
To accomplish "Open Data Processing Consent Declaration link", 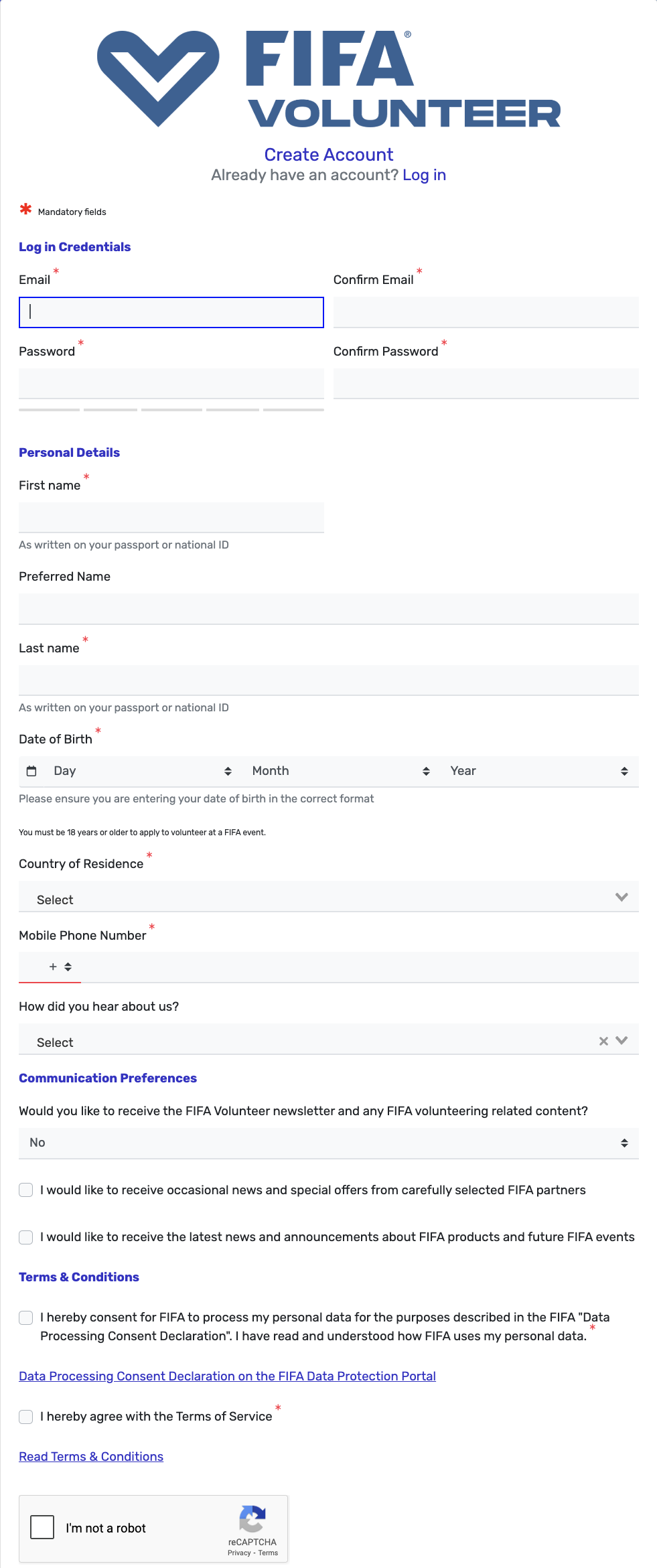I will point(227,1376).
